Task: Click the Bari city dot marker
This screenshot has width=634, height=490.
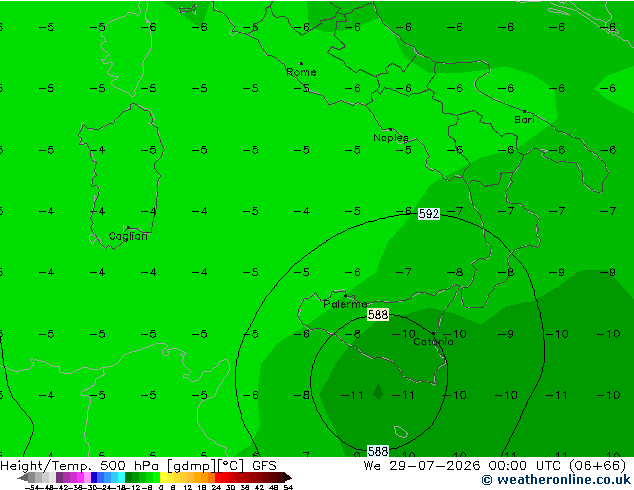Action: pyautogui.click(x=524, y=111)
